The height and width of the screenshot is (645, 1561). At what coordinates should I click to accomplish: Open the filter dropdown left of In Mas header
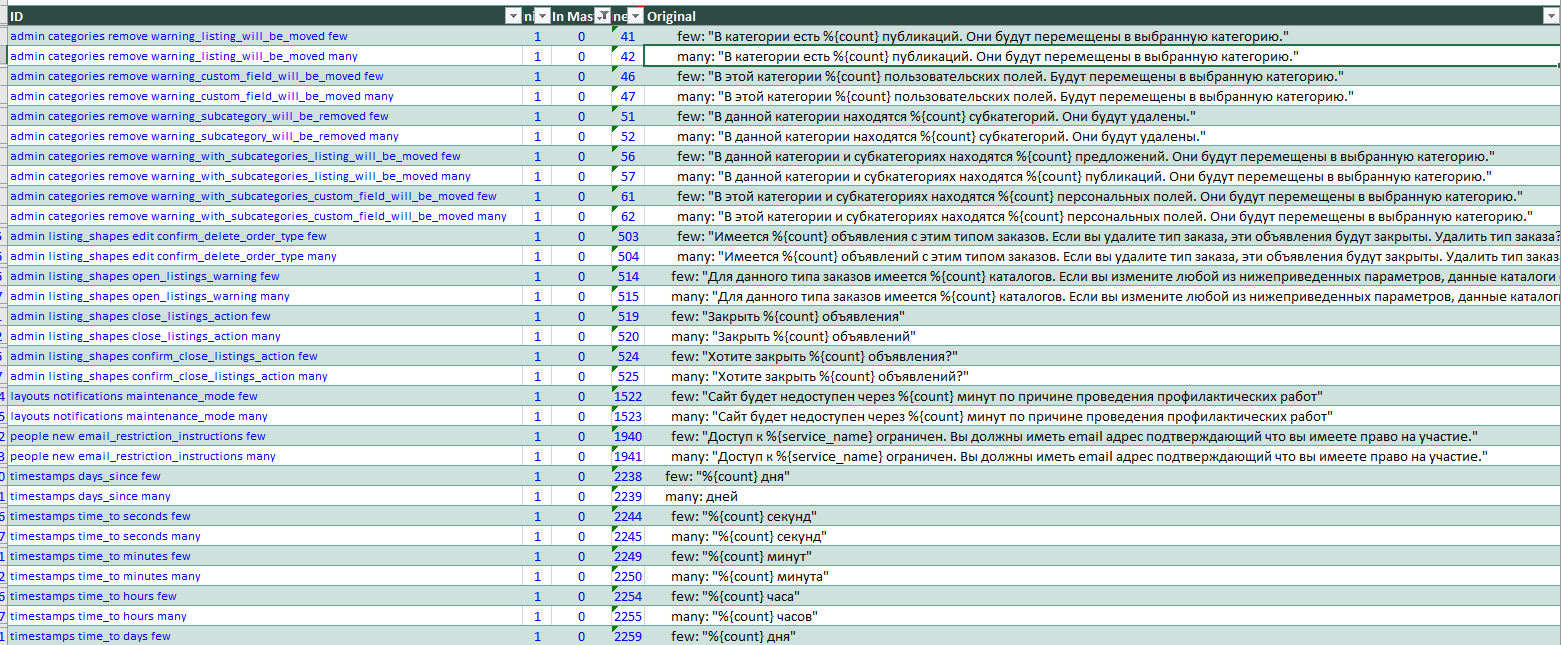(x=542, y=16)
